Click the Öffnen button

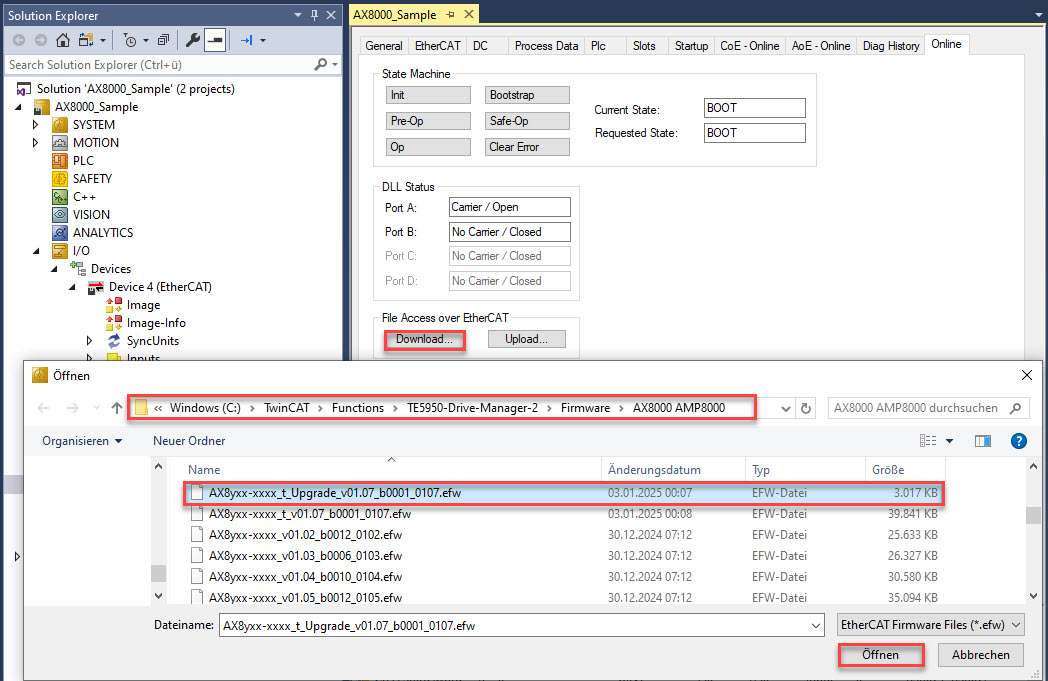coord(880,655)
